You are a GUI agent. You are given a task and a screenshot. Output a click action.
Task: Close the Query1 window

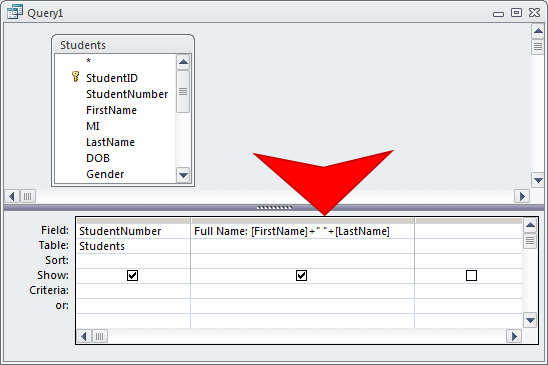(534, 13)
